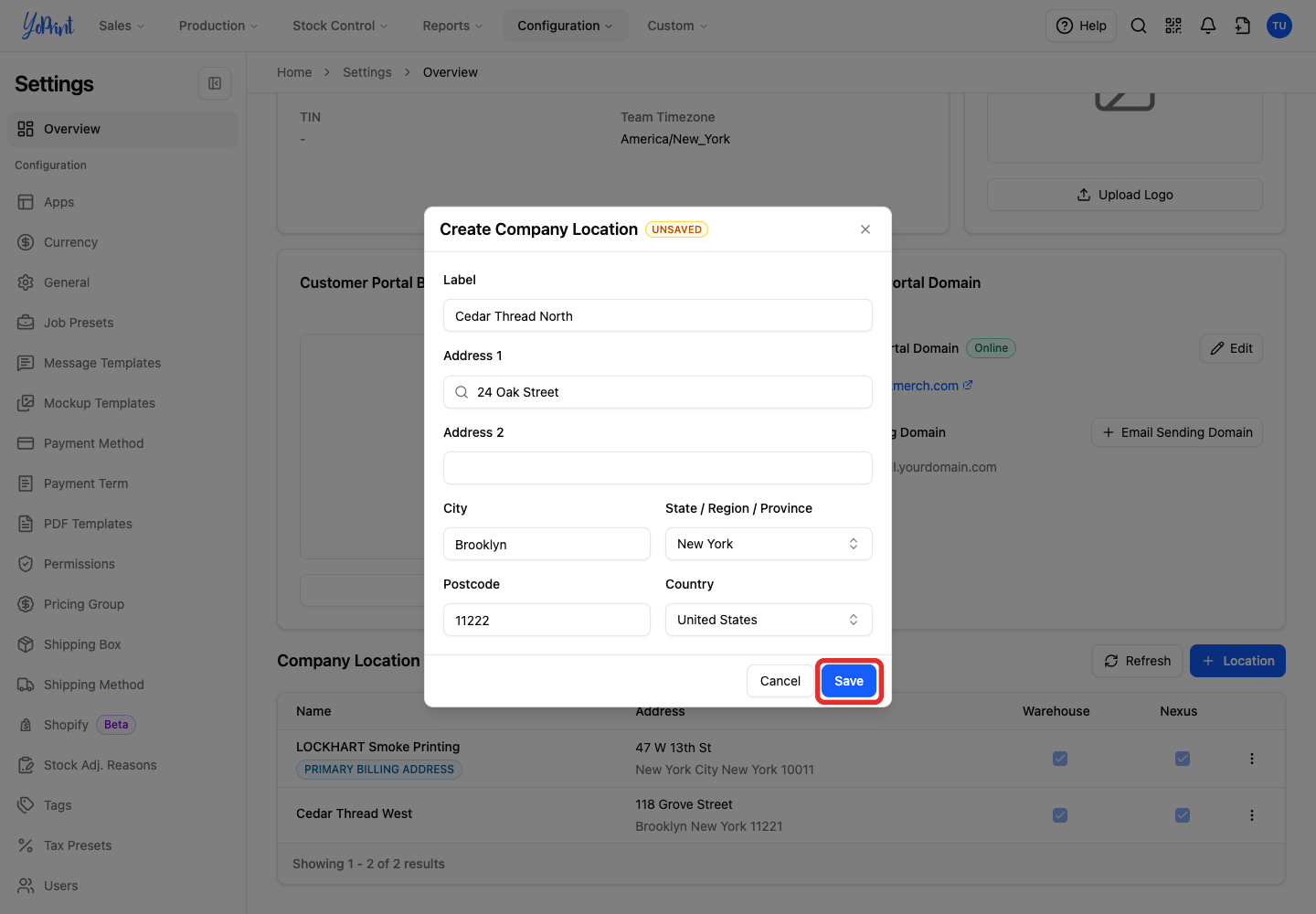Click the Label input field

click(x=658, y=315)
